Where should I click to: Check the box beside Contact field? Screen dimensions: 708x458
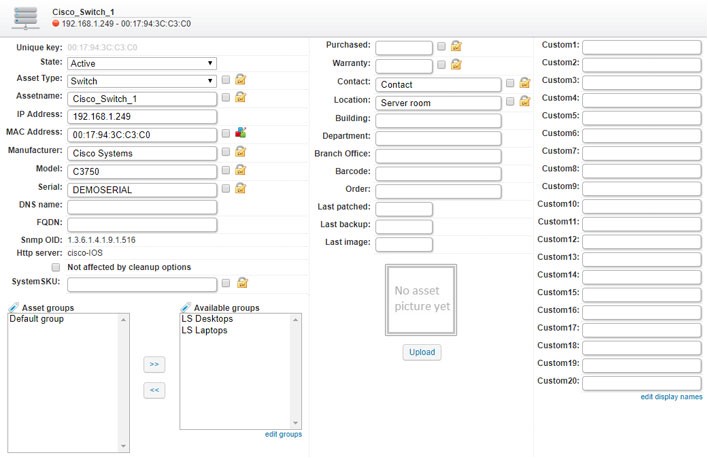[x=510, y=83]
